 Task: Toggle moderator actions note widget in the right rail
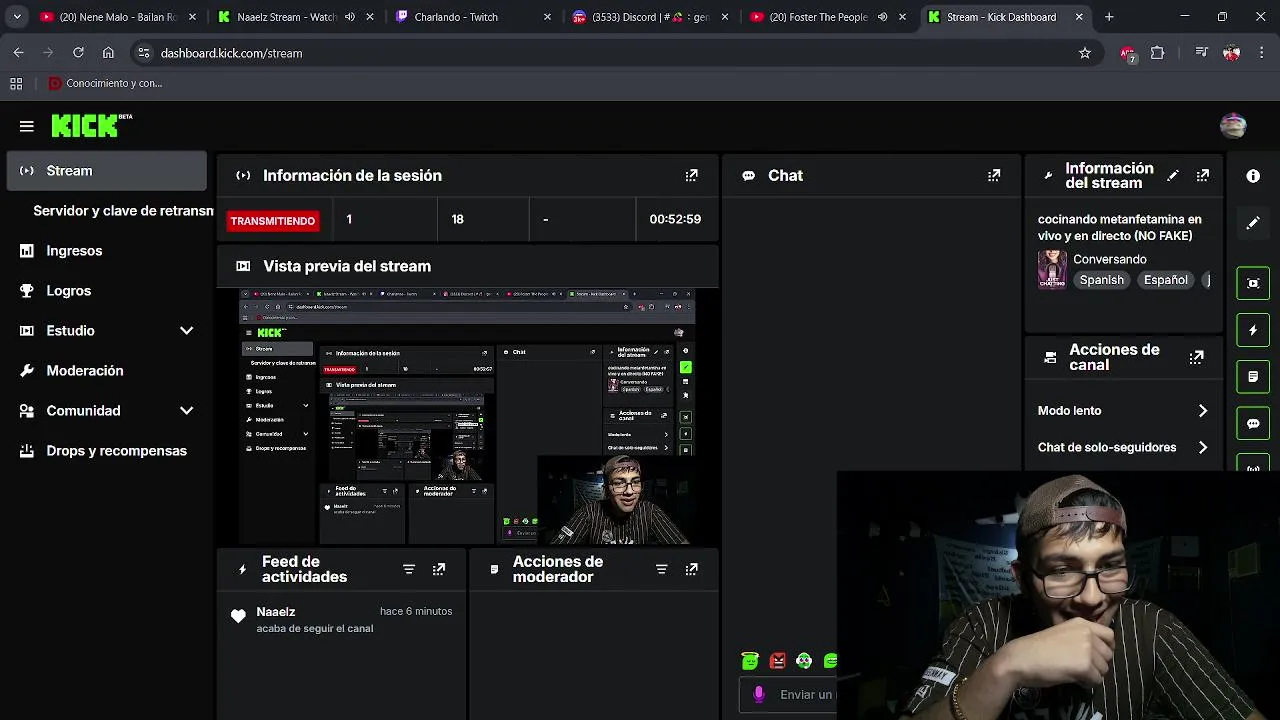tap(1253, 377)
